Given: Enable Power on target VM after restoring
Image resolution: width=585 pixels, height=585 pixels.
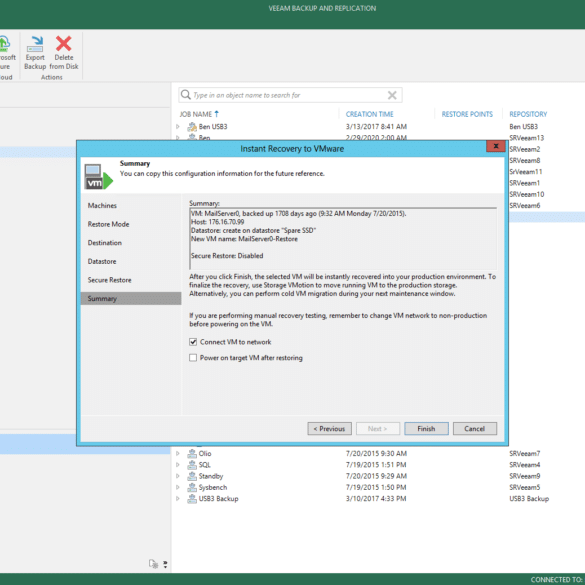Looking at the screenshot, I should [193, 358].
